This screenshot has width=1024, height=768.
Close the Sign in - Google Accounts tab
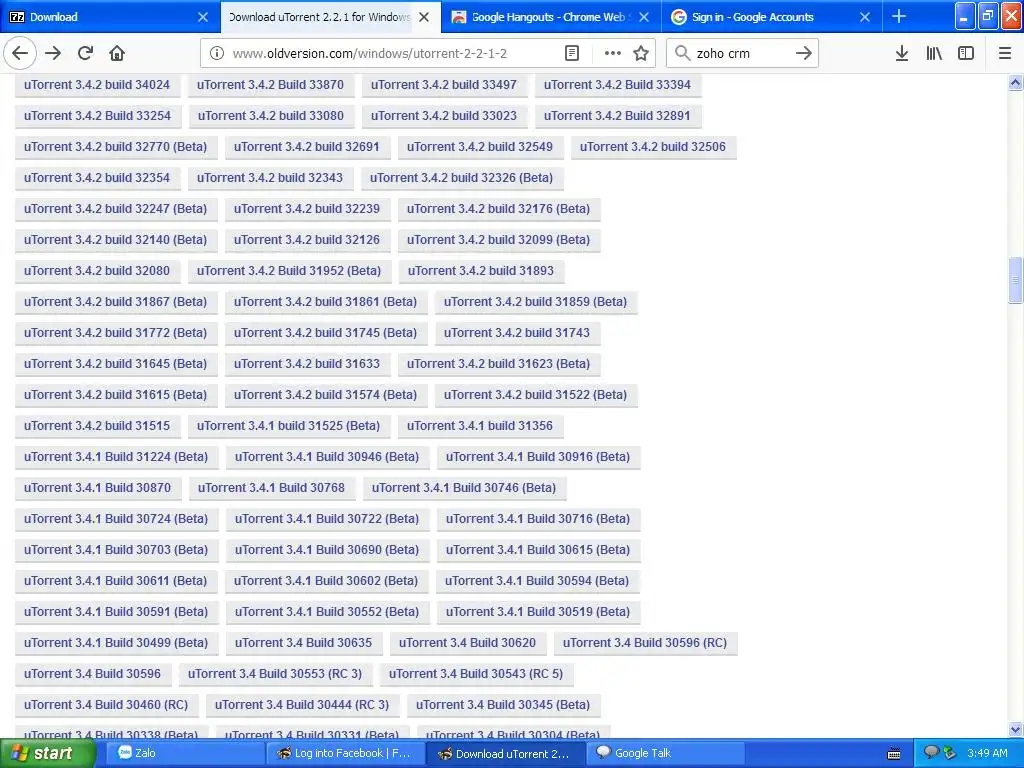[x=865, y=17]
